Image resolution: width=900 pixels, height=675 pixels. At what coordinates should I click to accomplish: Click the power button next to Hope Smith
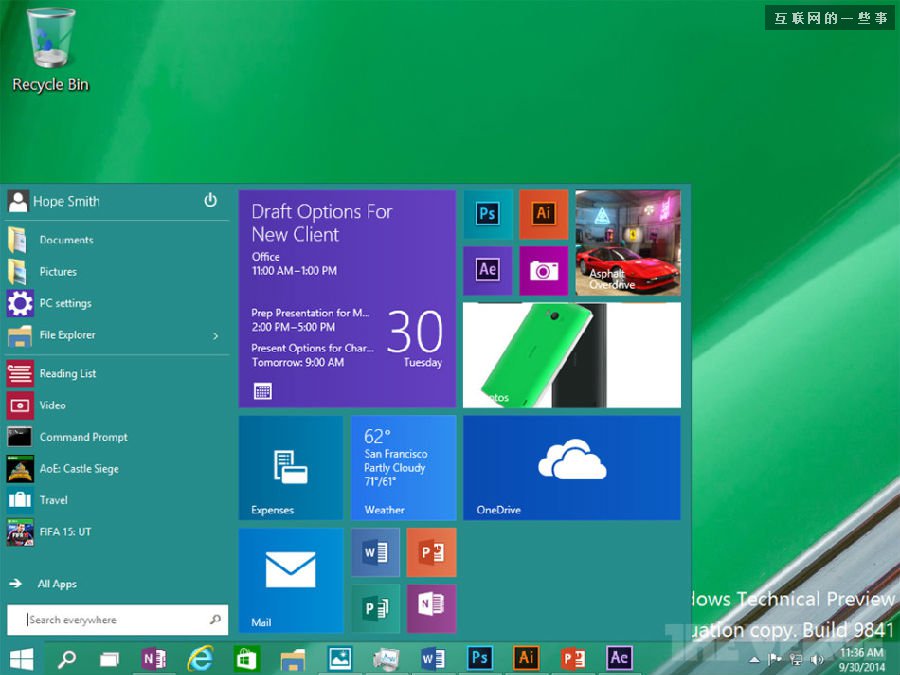[x=210, y=200]
